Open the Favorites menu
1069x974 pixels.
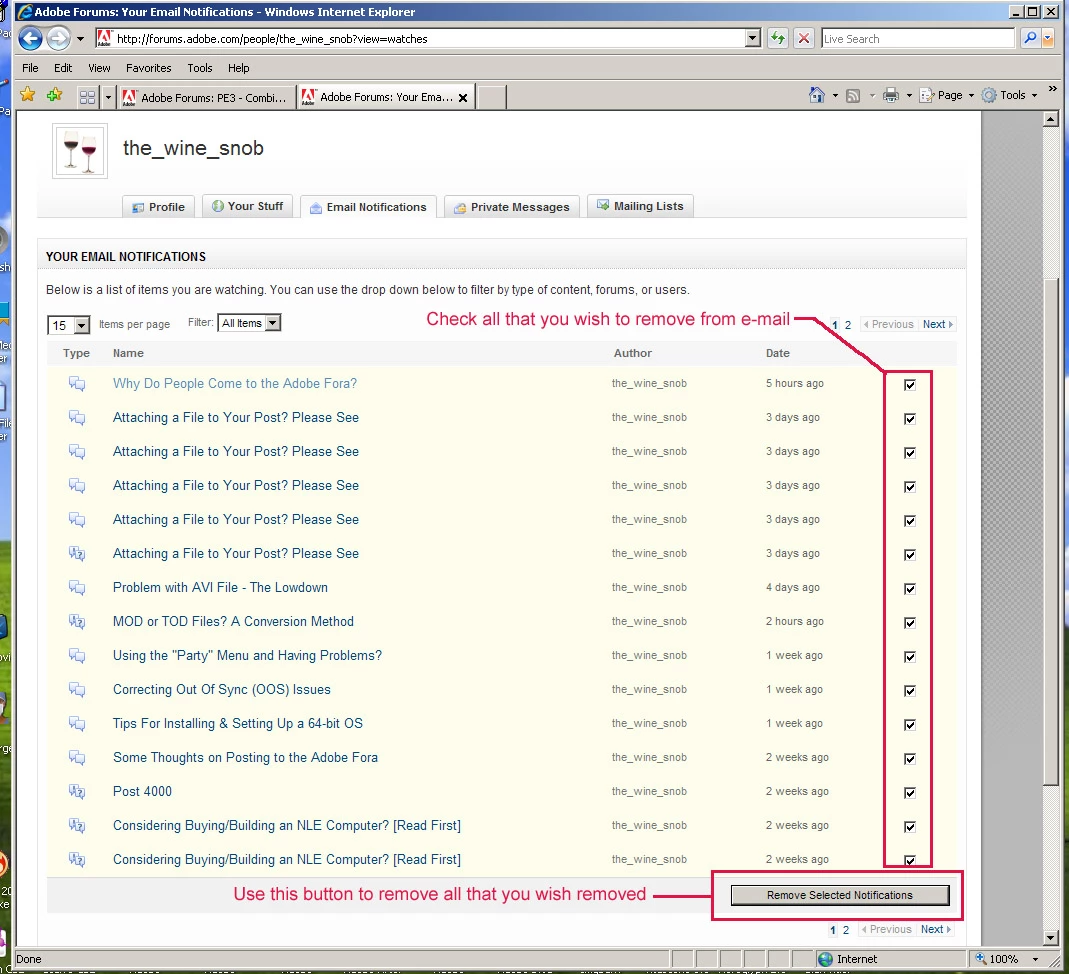pos(149,68)
